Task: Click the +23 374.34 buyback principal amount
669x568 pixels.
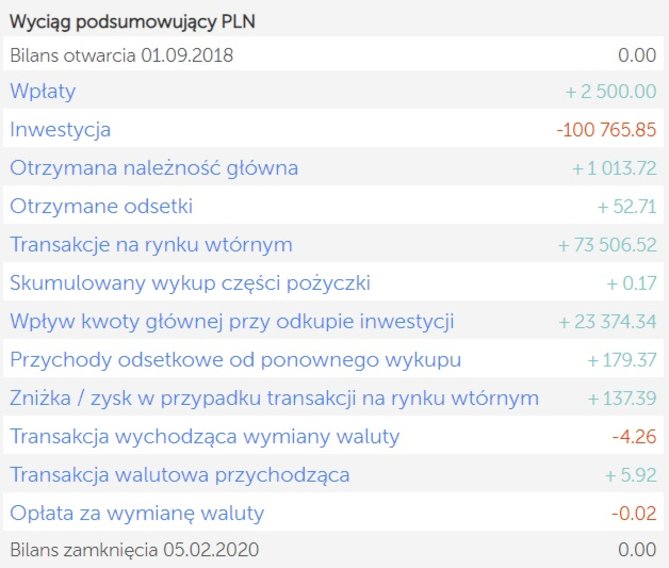Action: (x=608, y=322)
